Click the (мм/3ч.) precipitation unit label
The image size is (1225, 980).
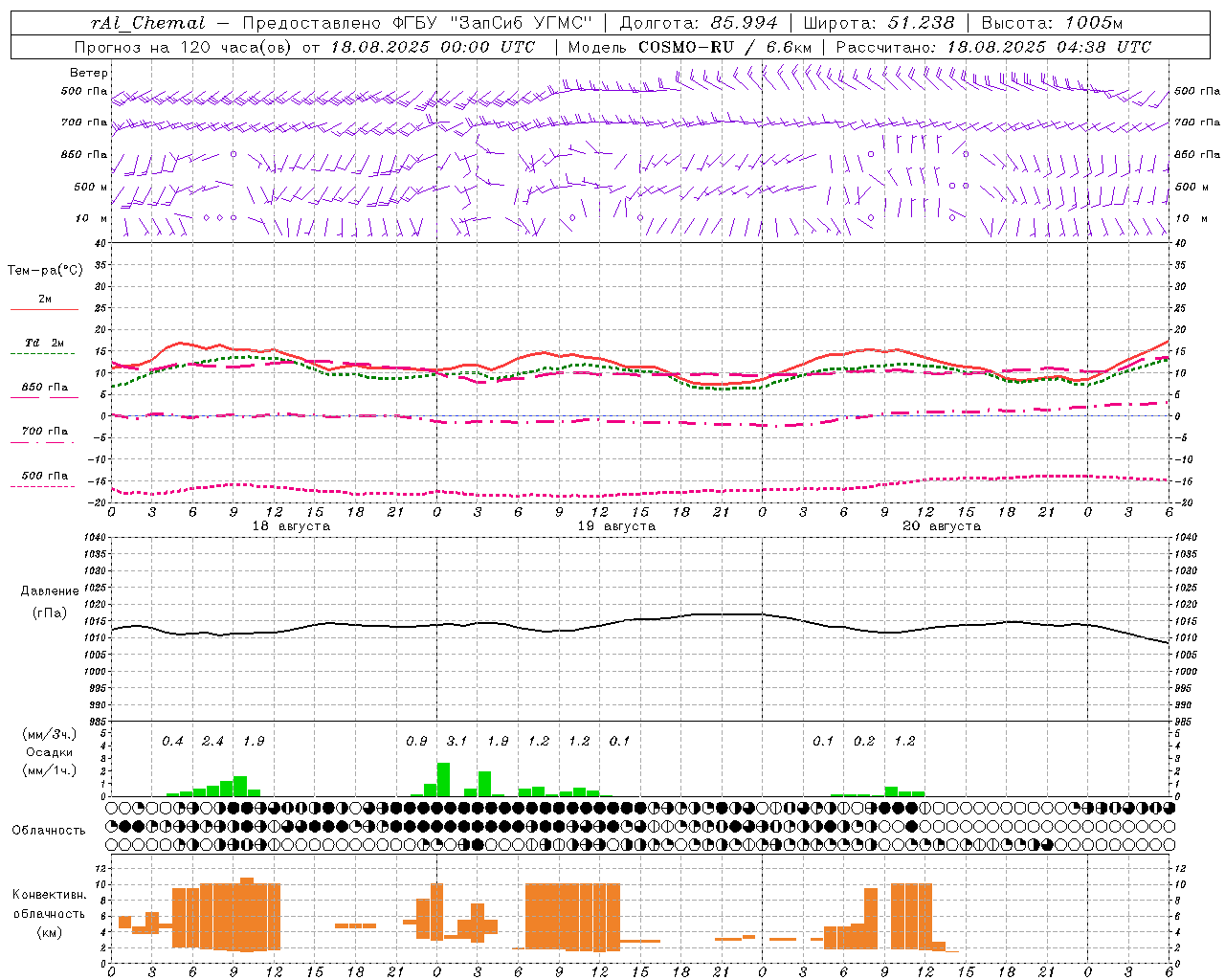click(50, 734)
